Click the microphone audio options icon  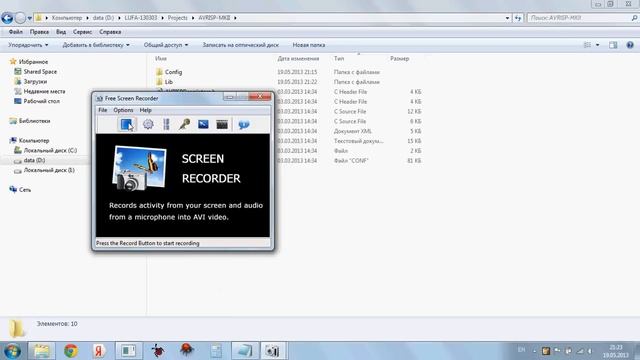pos(184,124)
